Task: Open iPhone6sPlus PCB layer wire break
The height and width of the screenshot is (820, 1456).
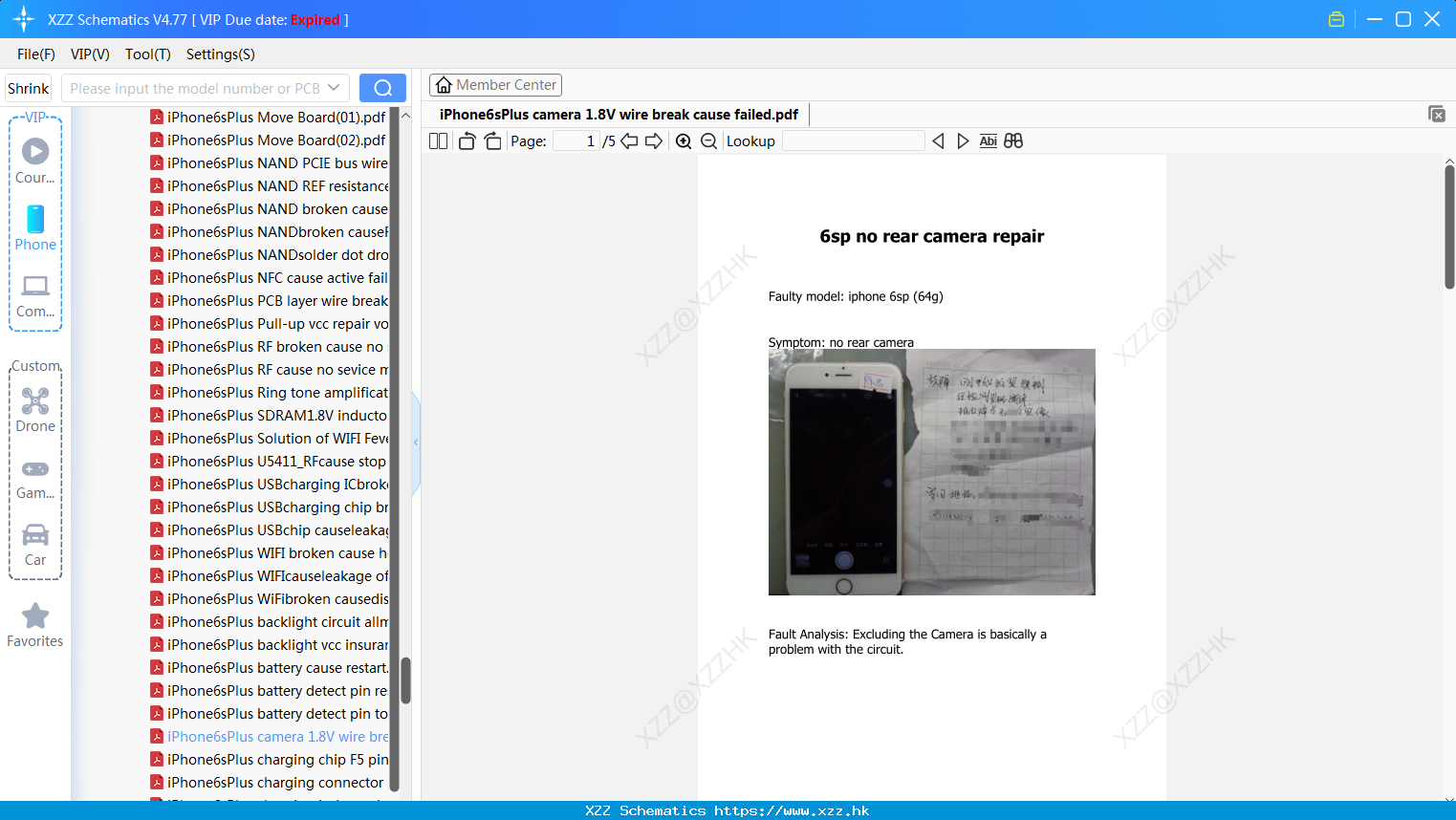Action: point(269,301)
